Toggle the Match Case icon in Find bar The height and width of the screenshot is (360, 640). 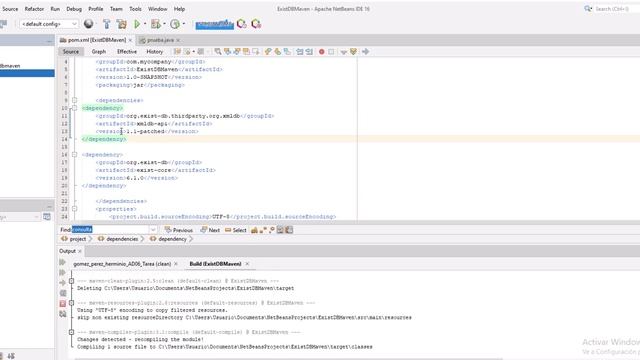(x=254, y=230)
